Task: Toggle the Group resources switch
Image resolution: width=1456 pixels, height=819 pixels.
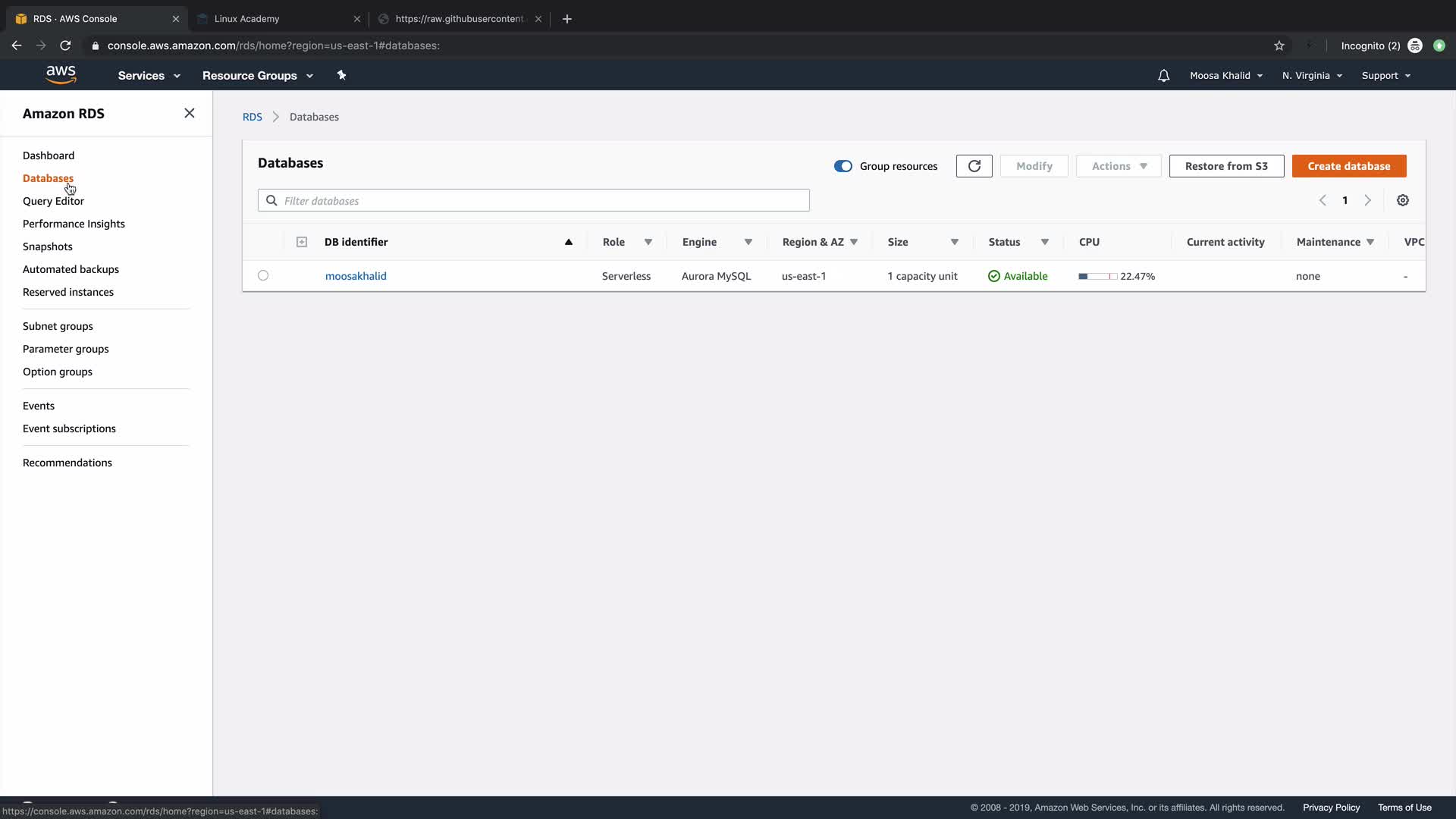Action: coord(843,166)
